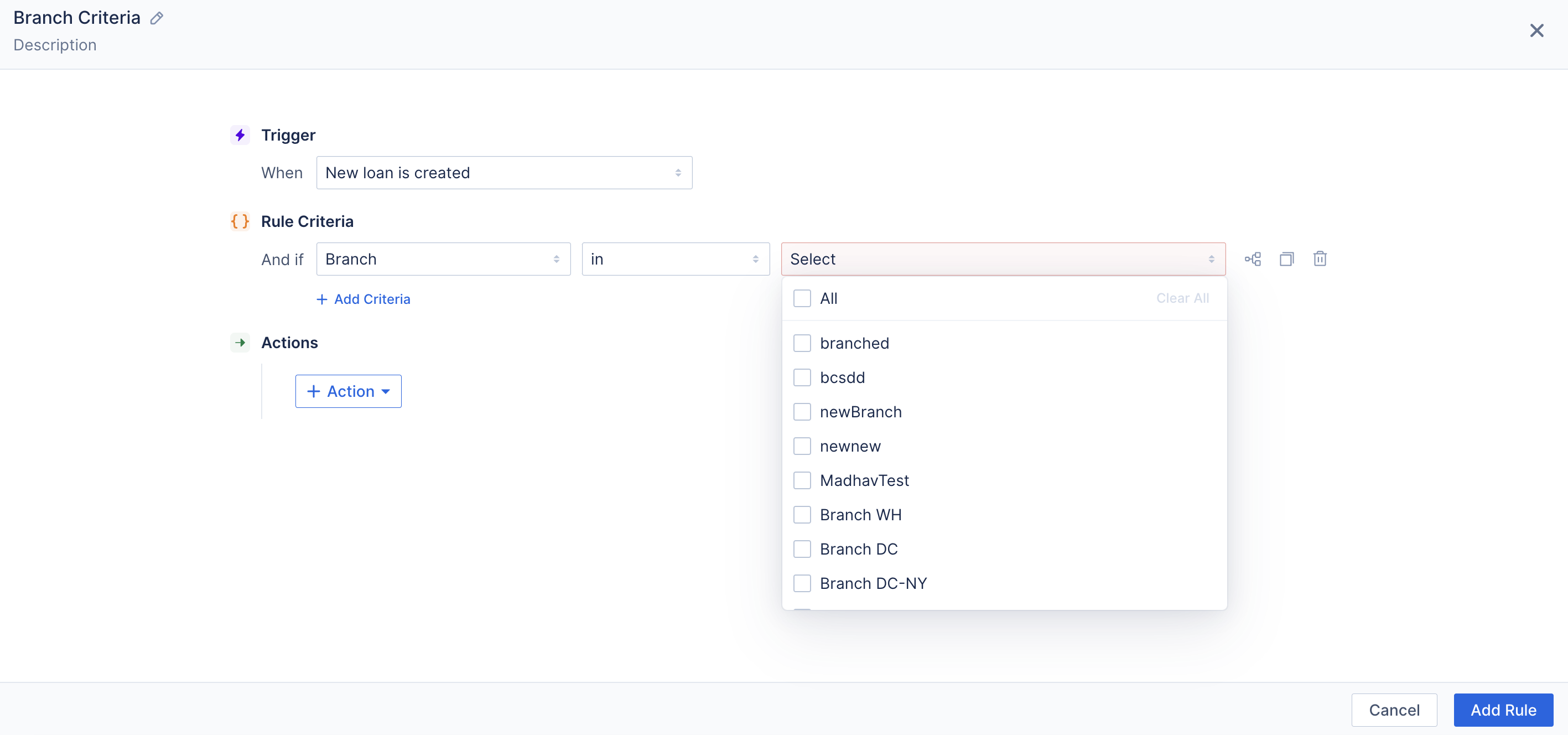
Task: Click the Cancel button
Action: pyautogui.click(x=1394, y=710)
